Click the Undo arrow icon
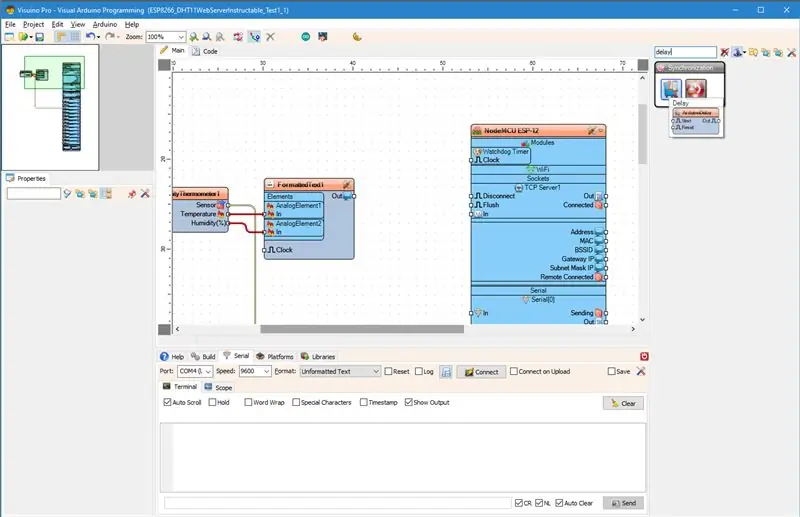The height and width of the screenshot is (517, 800). tap(90, 36)
